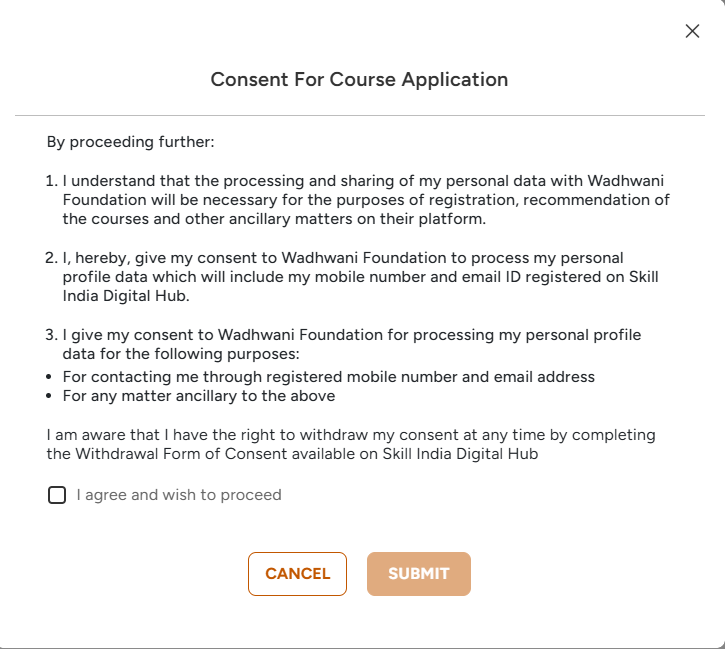Click the bullet dot before 'For any matter'

click(x=50, y=396)
